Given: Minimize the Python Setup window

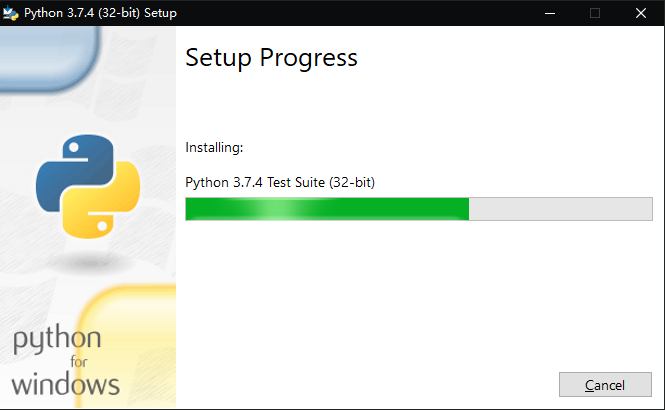Looking at the screenshot, I should pyautogui.click(x=550, y=13).
